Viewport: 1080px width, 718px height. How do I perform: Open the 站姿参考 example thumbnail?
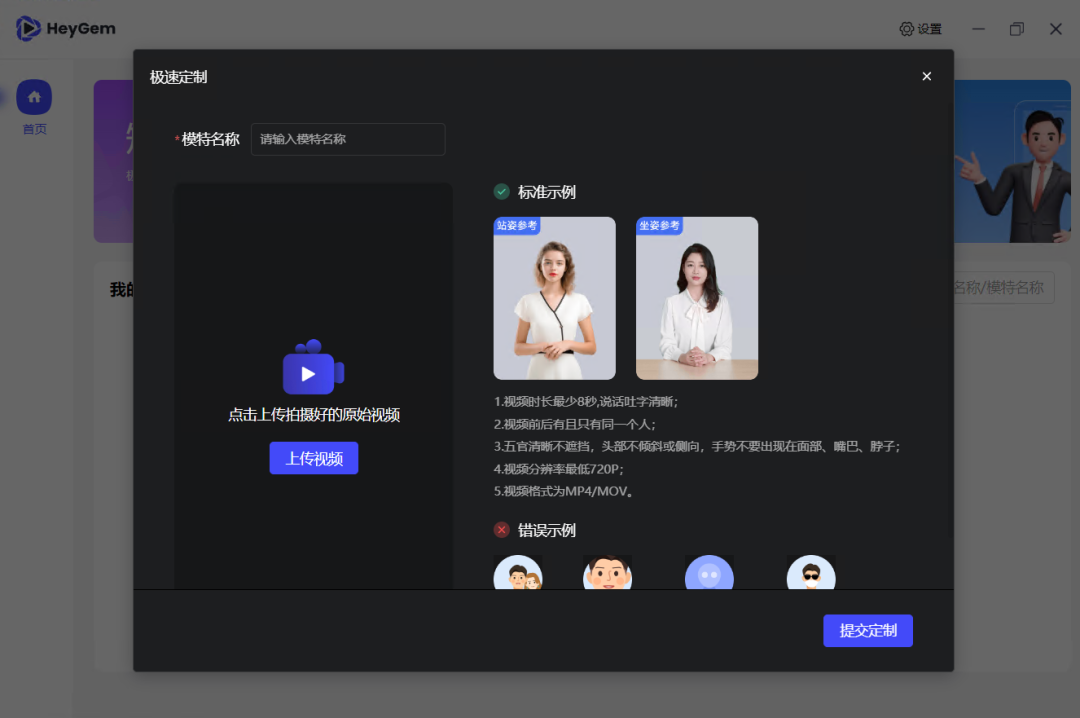point(554,298)
